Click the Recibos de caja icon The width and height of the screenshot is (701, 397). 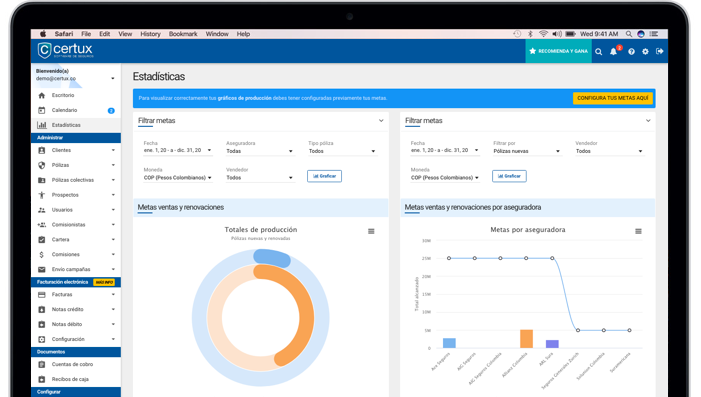pos(42,379)
